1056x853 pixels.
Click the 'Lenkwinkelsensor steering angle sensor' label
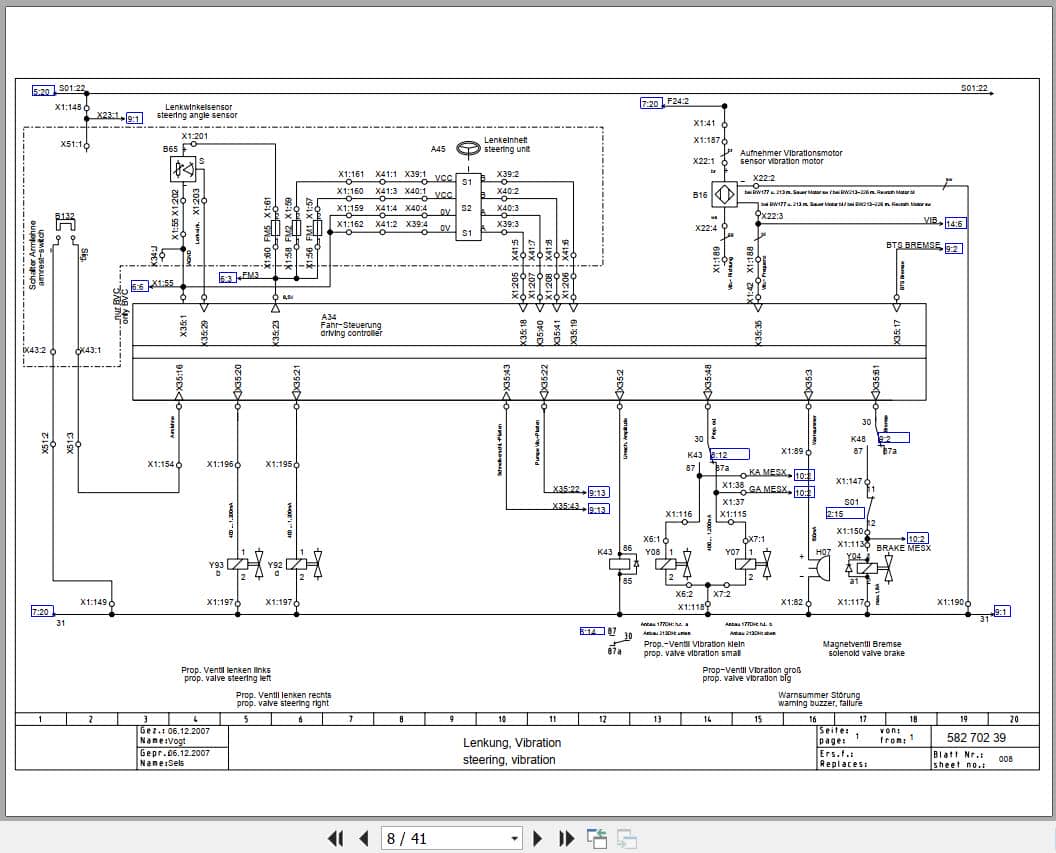click(x=197, y=111)
